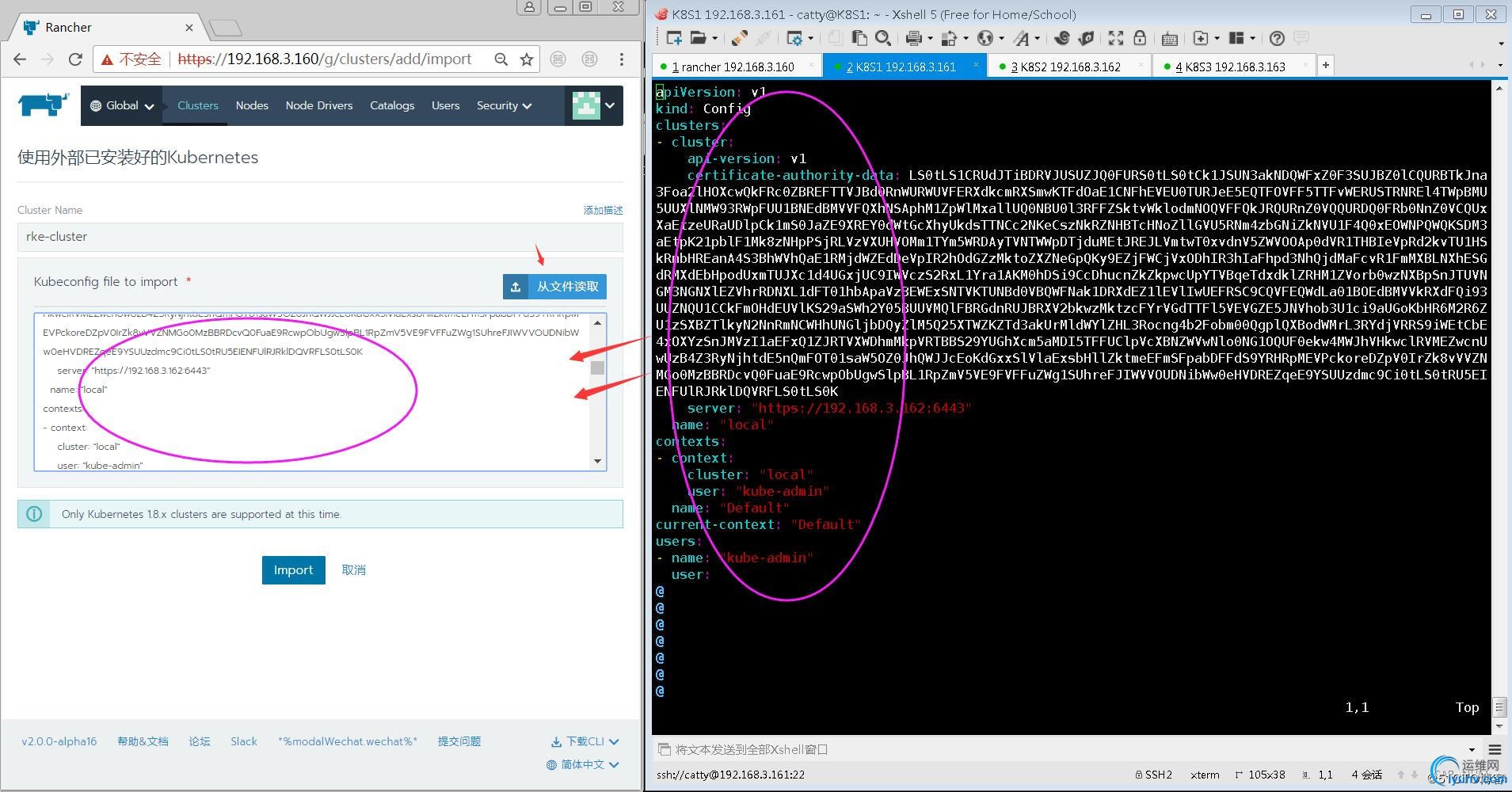Reload the Rancher page in the browser
This screenshot has height=792, width=1512.
tap(75, 59)
